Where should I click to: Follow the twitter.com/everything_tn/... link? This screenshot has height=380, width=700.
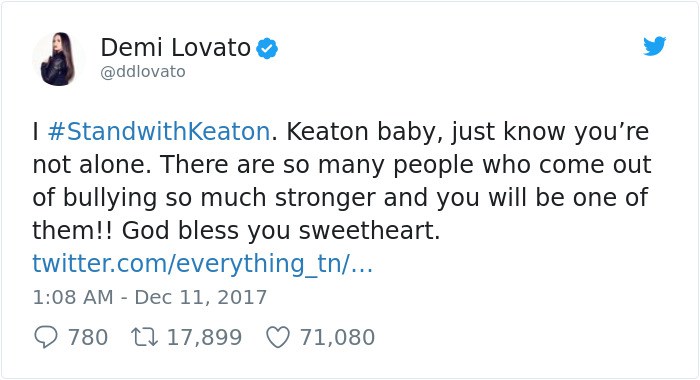[x=202, y=263]
